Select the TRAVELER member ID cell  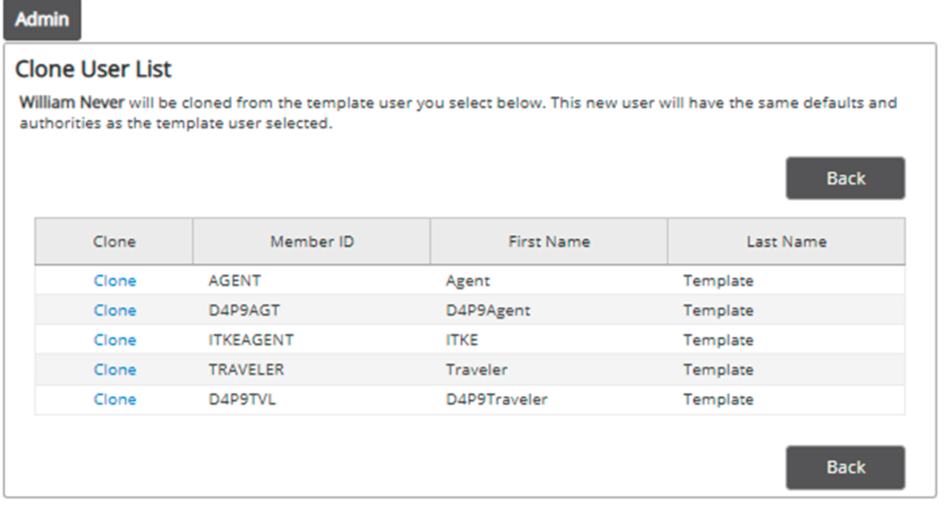point(246,369)
